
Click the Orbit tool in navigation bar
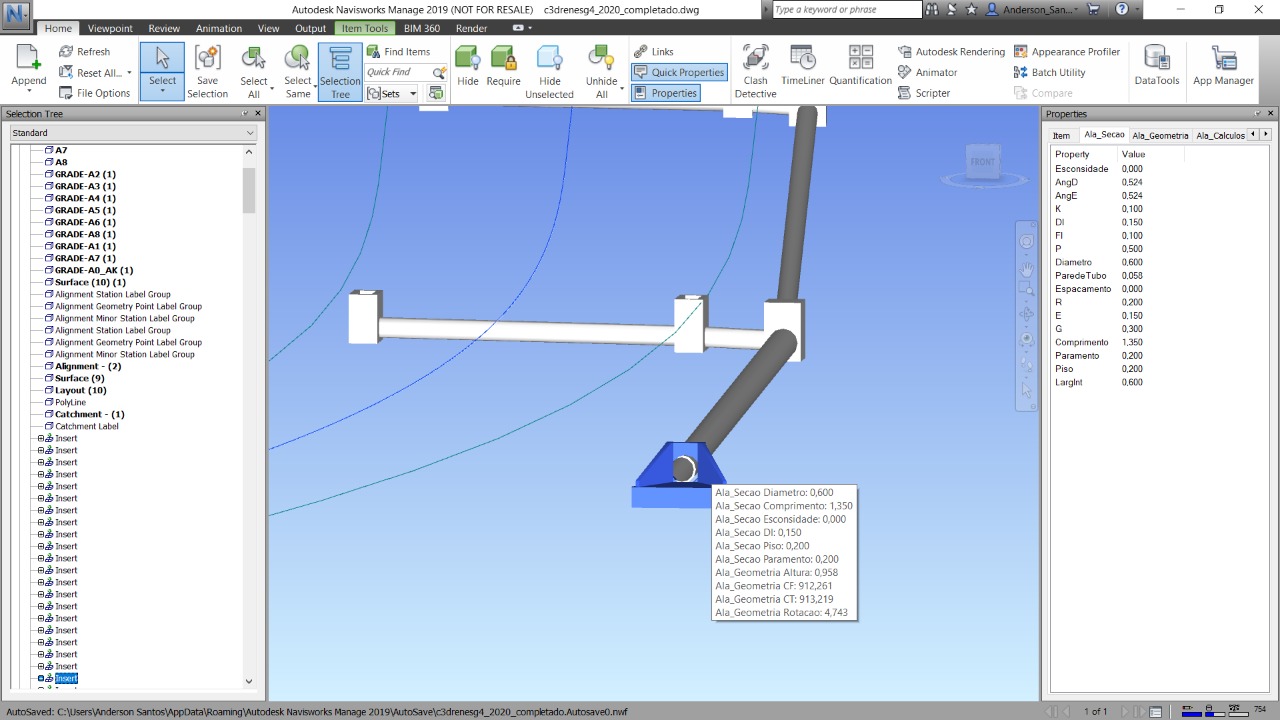[1026, 314]
